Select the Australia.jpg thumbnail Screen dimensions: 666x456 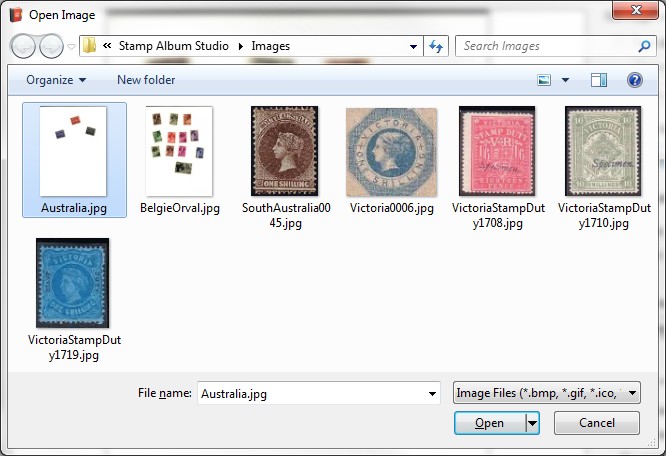73,151
